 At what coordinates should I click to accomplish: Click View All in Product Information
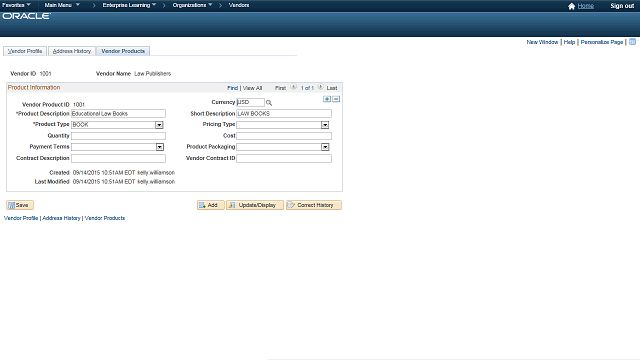click(252, 88)
